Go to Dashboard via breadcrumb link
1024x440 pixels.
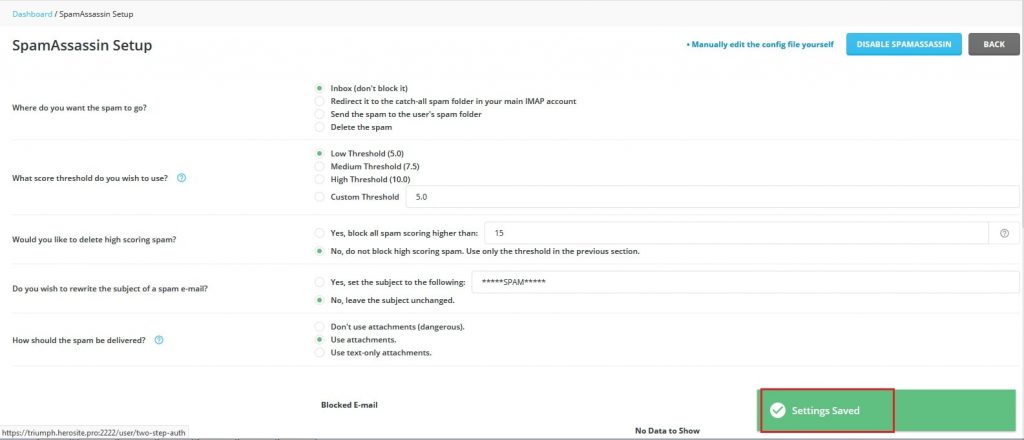coord(31,14)
